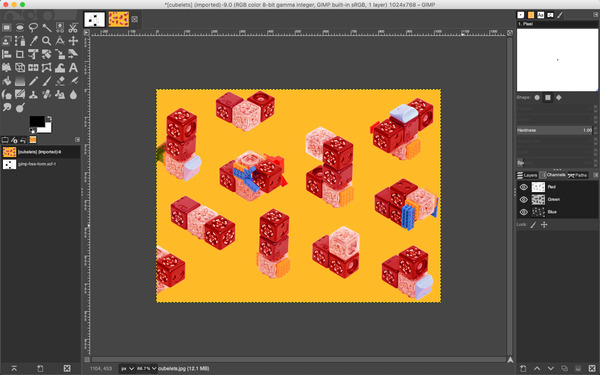This screenshot has height=375, width=600.
Task: Click the horizontal canvas scrollbar
Action: coord(298,360)
